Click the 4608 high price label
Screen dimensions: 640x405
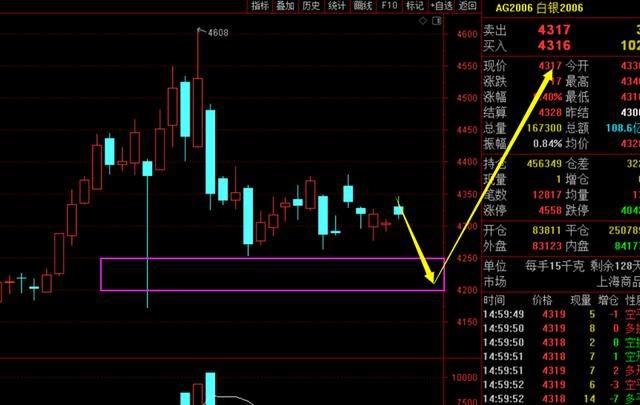point(217,33)
